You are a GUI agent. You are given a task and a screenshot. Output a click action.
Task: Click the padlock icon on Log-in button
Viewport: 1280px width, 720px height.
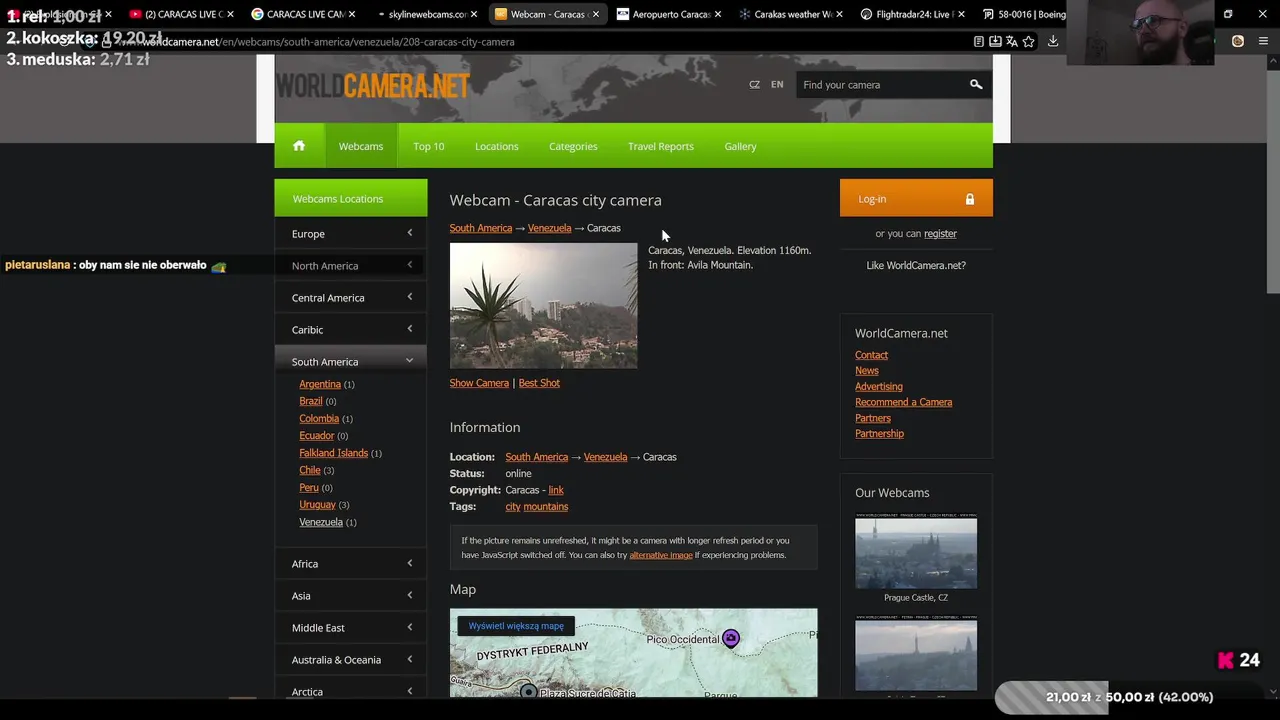coord(969,199)
